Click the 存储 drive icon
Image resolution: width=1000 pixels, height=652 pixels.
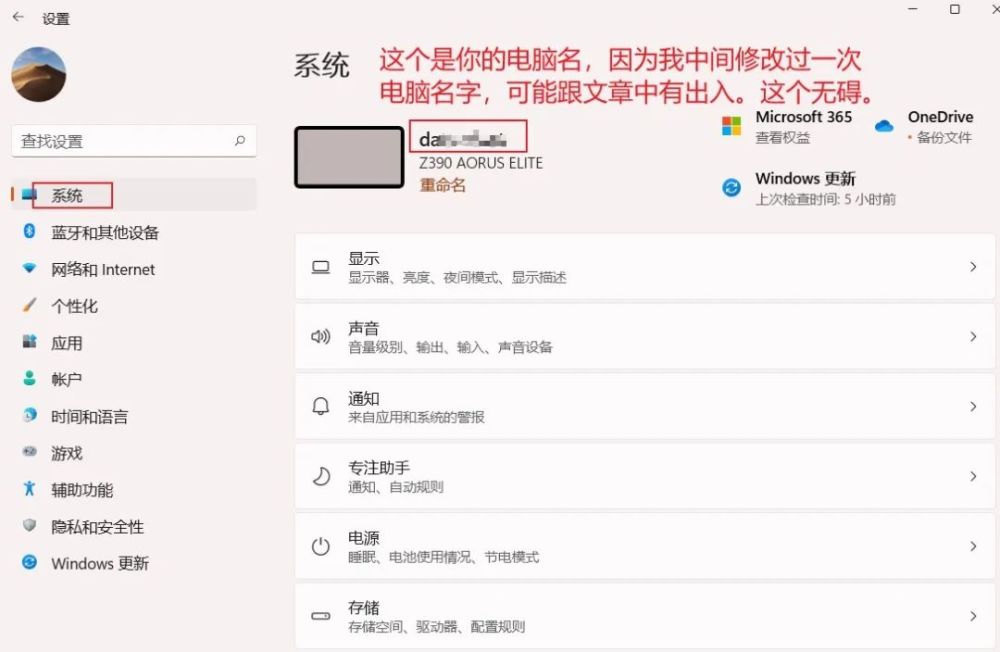pyautogui.click(x=321, y=616)
